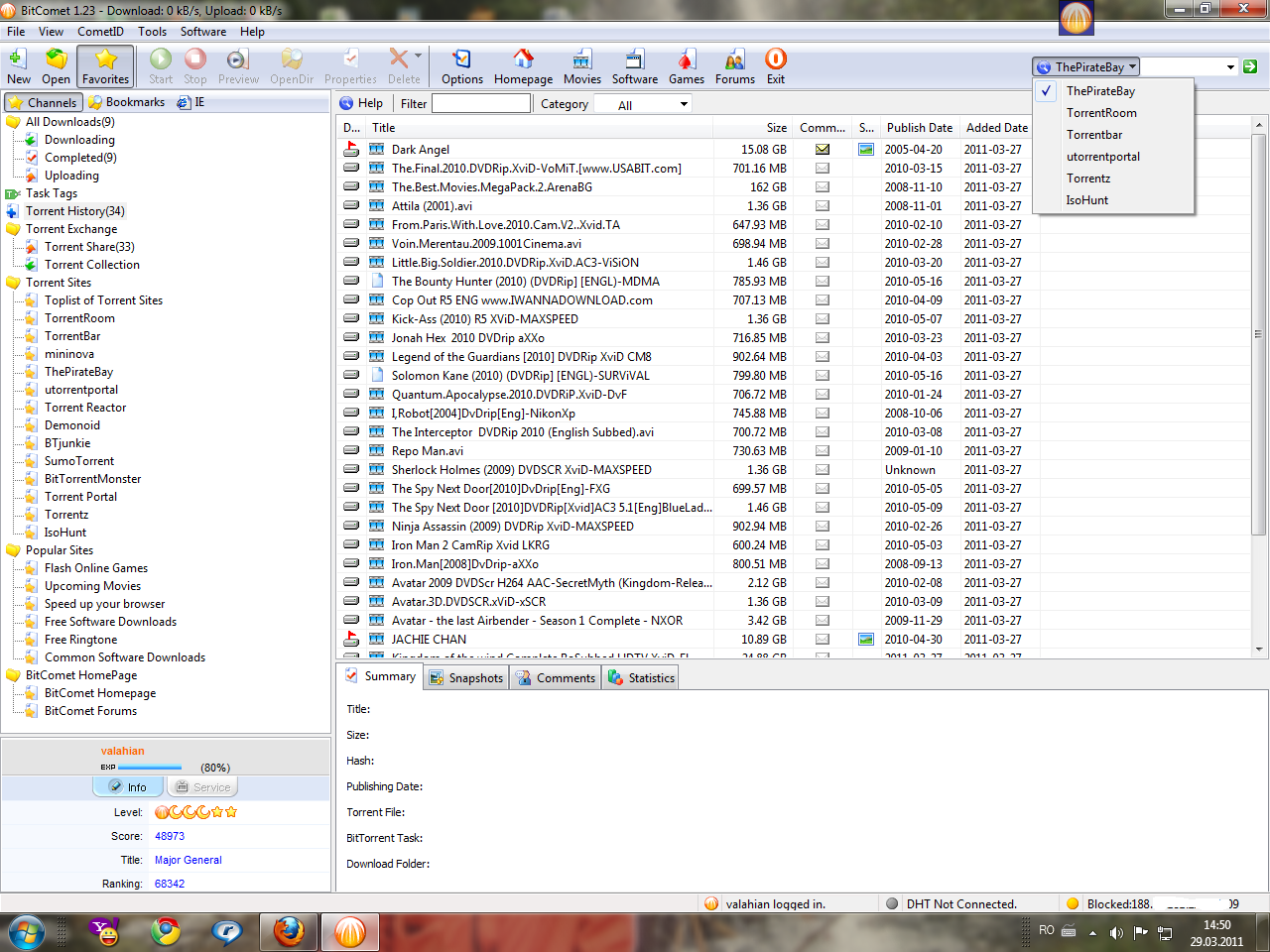Open the Software toolbar icon

(635, 66)
